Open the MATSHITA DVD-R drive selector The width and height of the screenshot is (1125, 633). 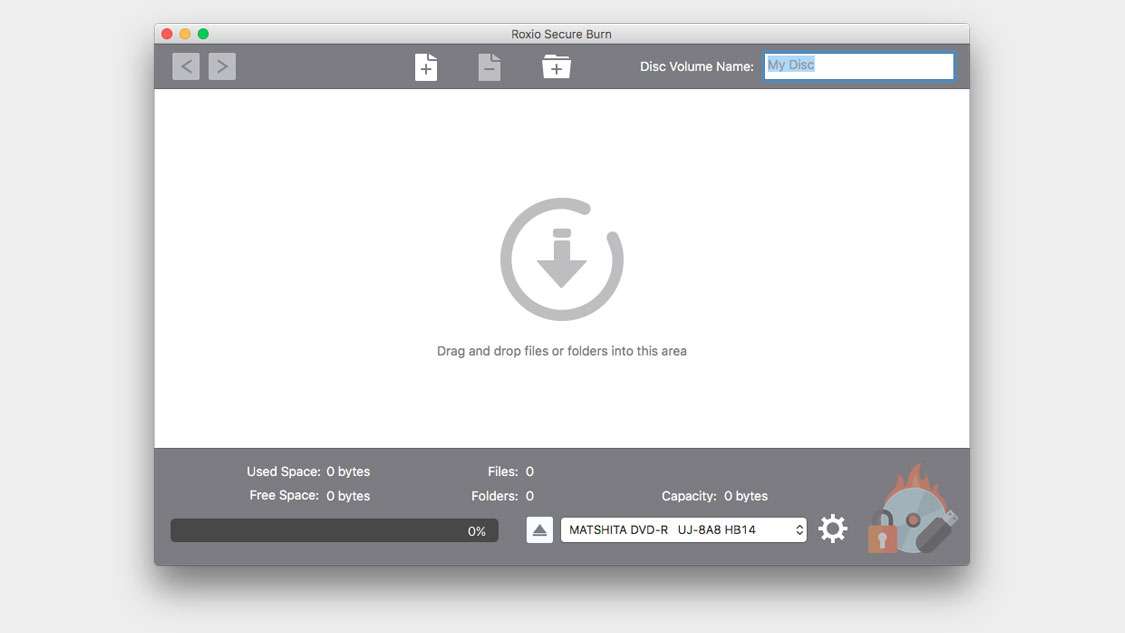[x=684, y=530]
